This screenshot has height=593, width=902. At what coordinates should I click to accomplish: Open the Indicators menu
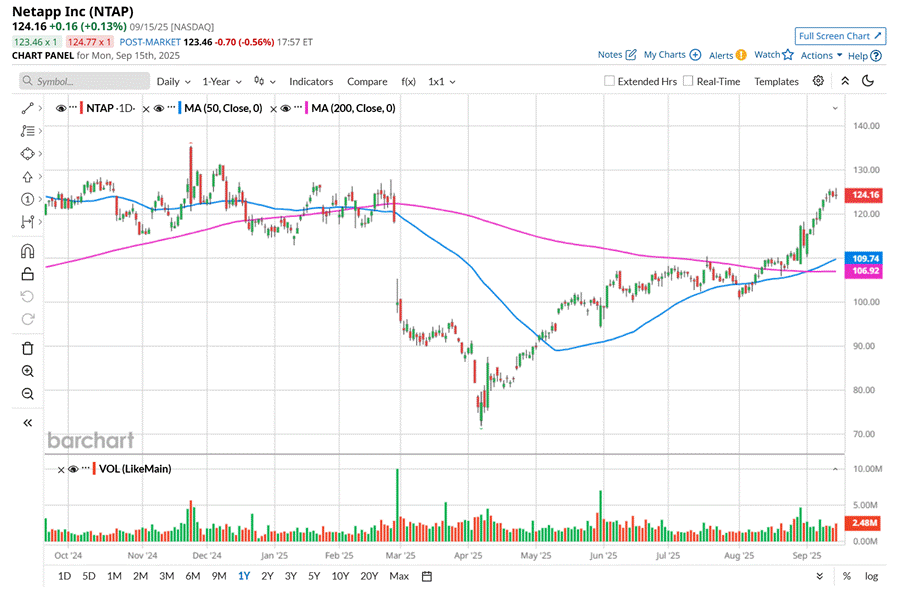pos(311,82)
